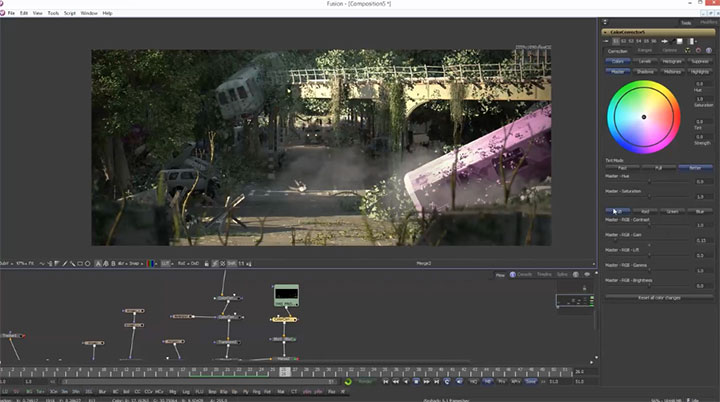The height and width of the screenshot is (402, 720).
Task: Open the round purple tab icon
Action: pyautogui.click(x=709, y=51)
